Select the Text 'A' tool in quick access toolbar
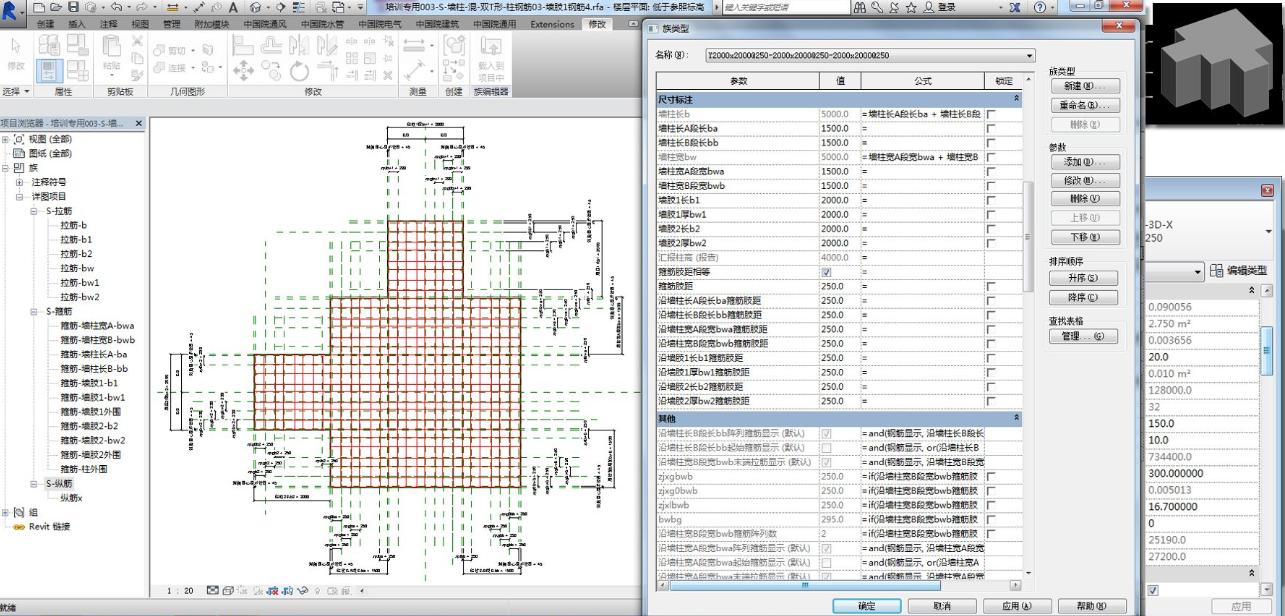This screenshot has height=616, width=1285. (x=233, y=7)
